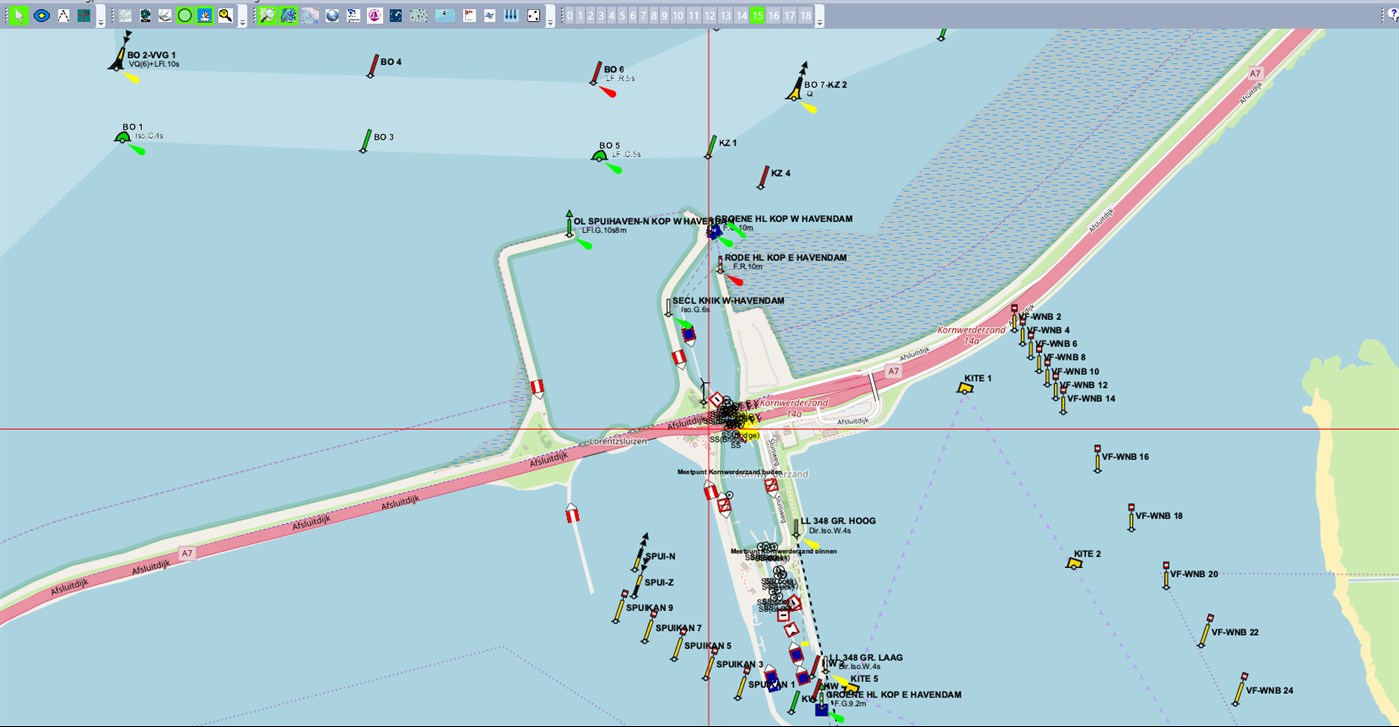The width and height of the screenshot is (1399, 727).
Task: Expand the overflow chevron before the number buttons
Action: coord(552,18)
